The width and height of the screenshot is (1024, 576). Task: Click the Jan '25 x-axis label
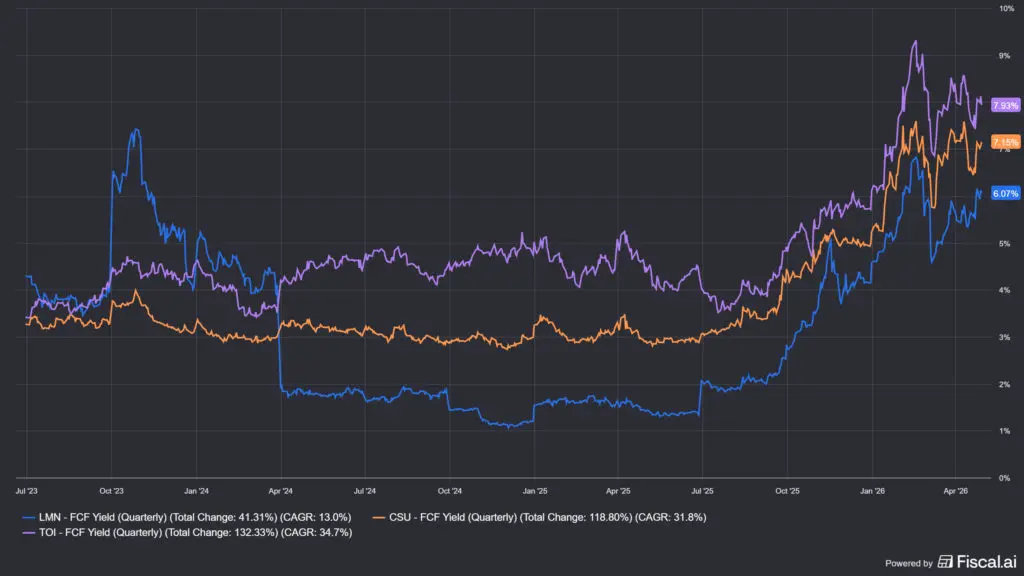coord(535,491)
